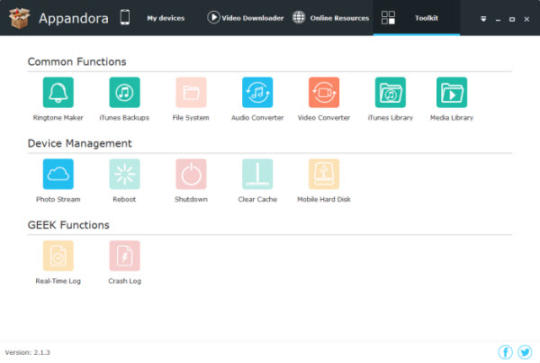Image resolution: width=540 pixels, height=363 pixels.
Task: Select the Shutdown power icon
Action: [191, 174]
